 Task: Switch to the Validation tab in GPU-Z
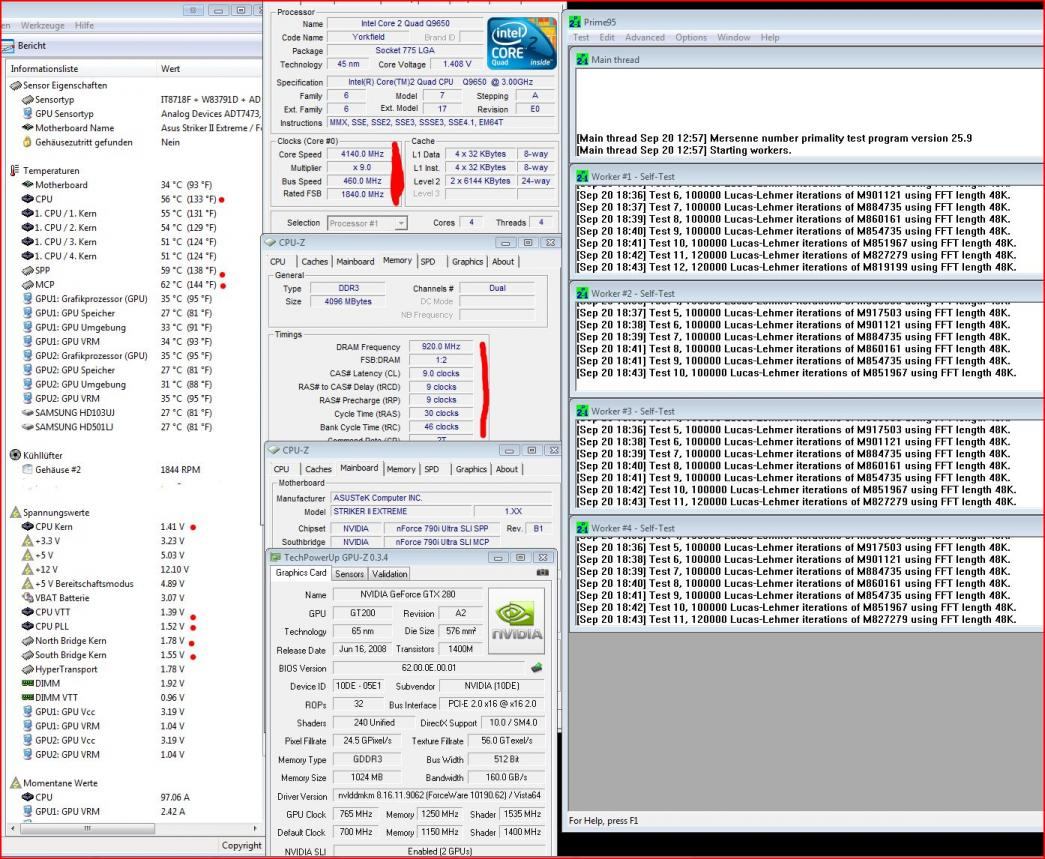tap(389, 574)
